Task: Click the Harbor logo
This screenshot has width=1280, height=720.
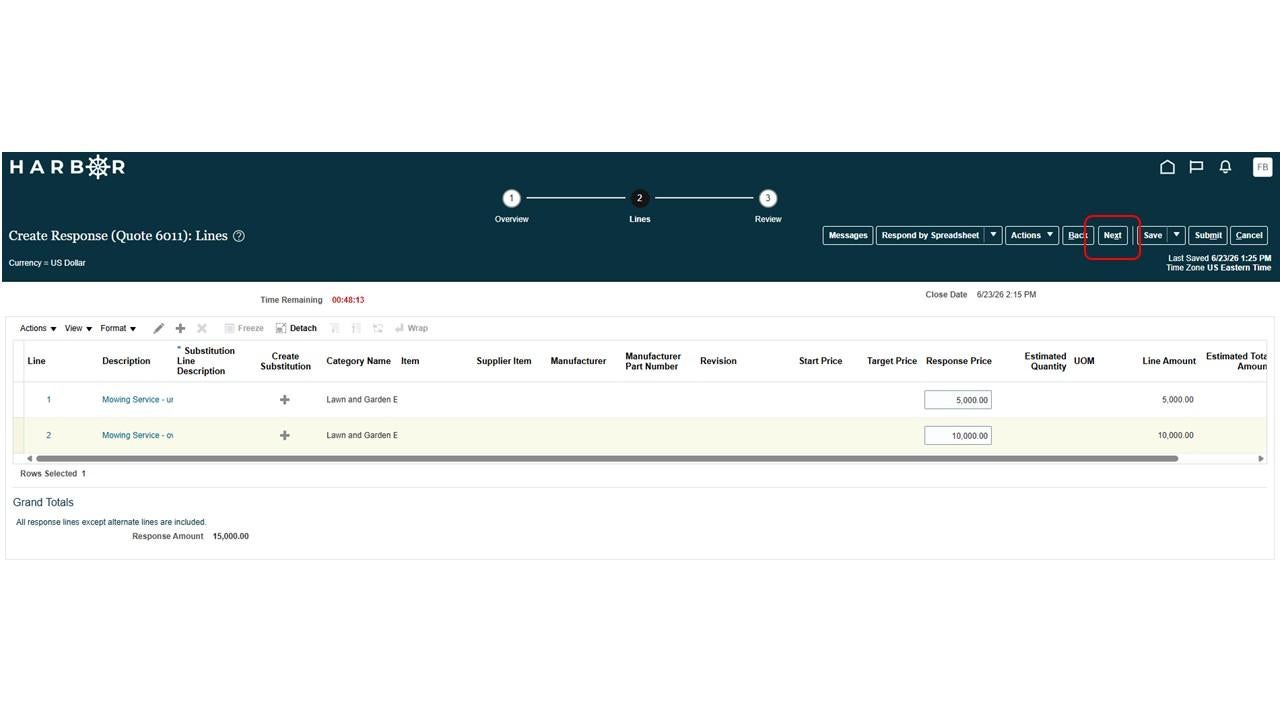Action: 67,167
